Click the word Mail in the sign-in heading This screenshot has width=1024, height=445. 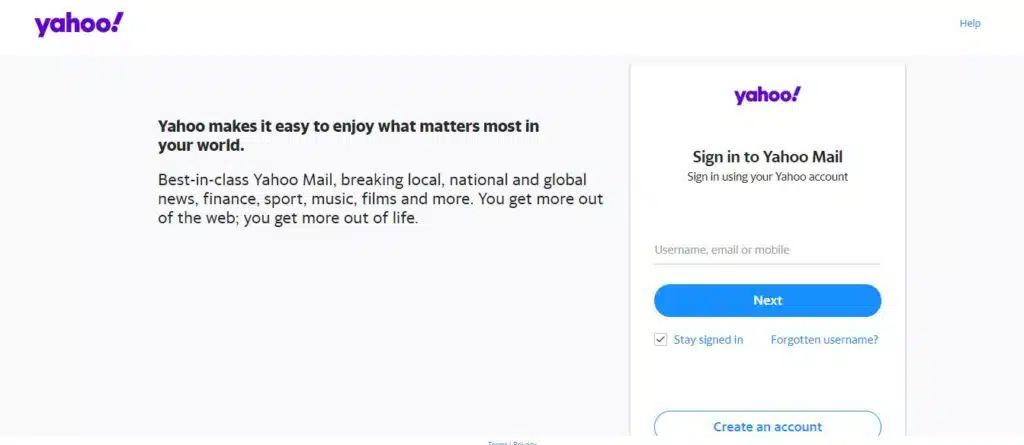[x=826, y=157]
